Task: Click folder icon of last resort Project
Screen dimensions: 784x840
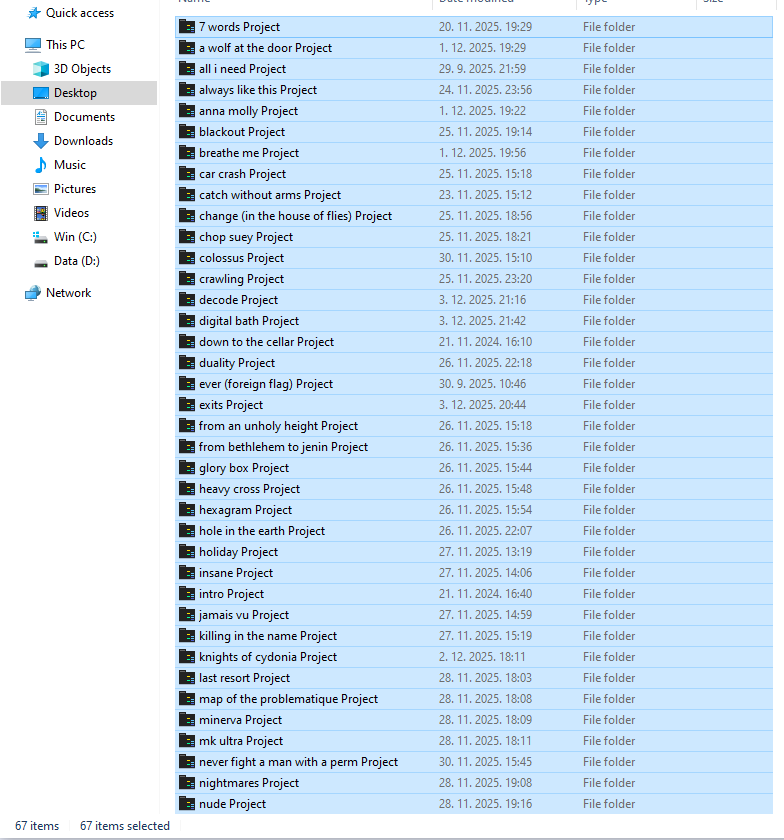Action: (187, 678)
